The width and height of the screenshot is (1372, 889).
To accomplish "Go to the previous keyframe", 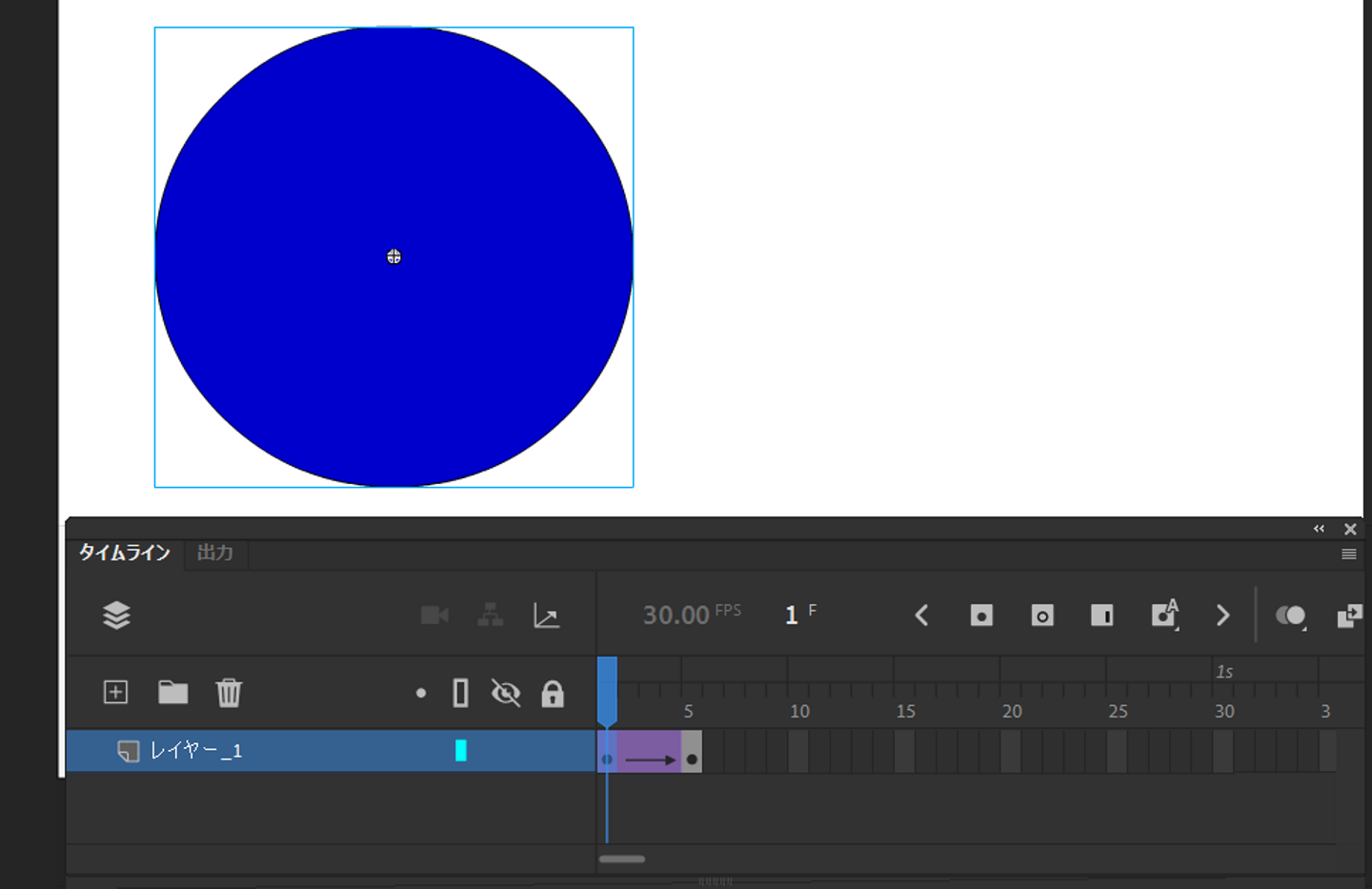I will click(921, 616).
